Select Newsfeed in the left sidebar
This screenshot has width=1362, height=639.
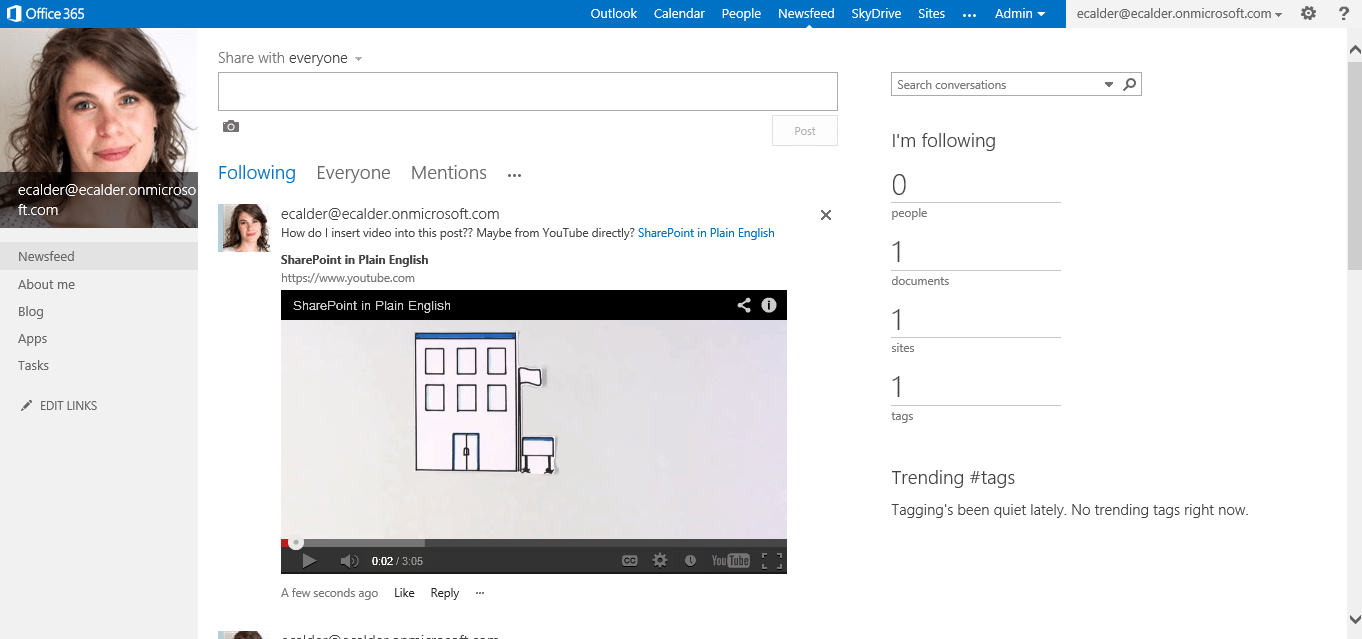click(99, 256)
